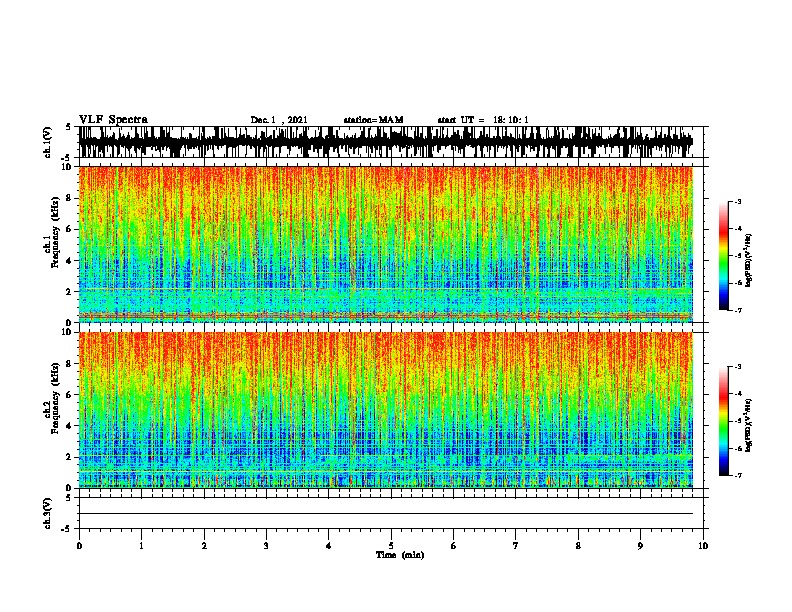Screen dimensions: 792x612
Task: Click time axis tick label "4"
Action: click(x=329, y=546)
